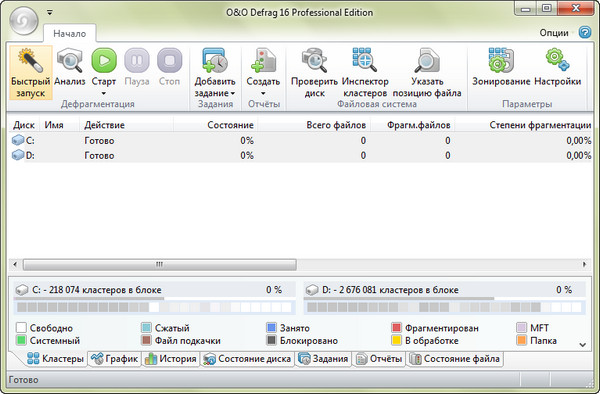Open Настройки gears icon
The image size is (600, 394).
558,60
